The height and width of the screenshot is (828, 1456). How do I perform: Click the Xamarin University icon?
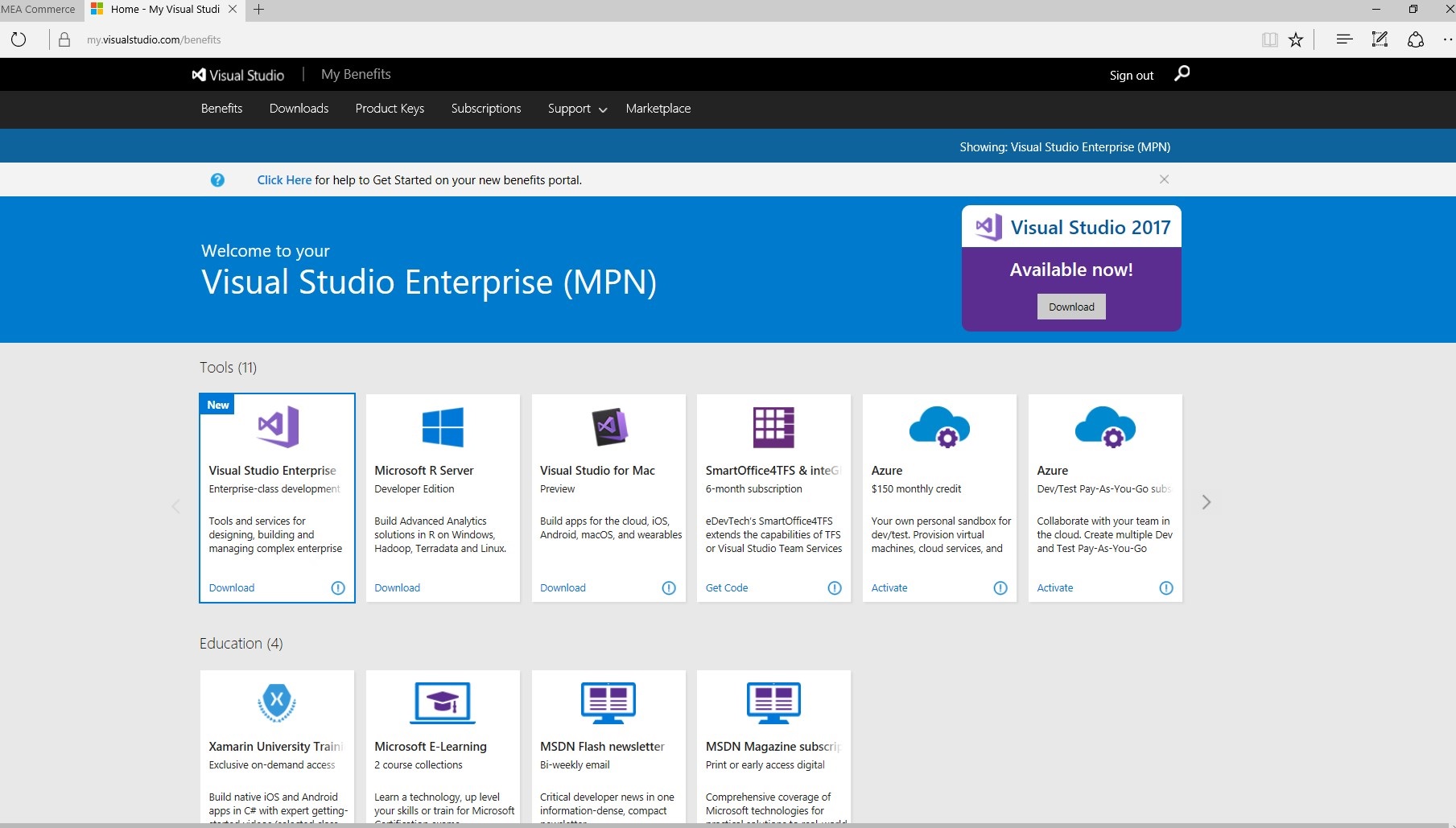pos(277,702)
